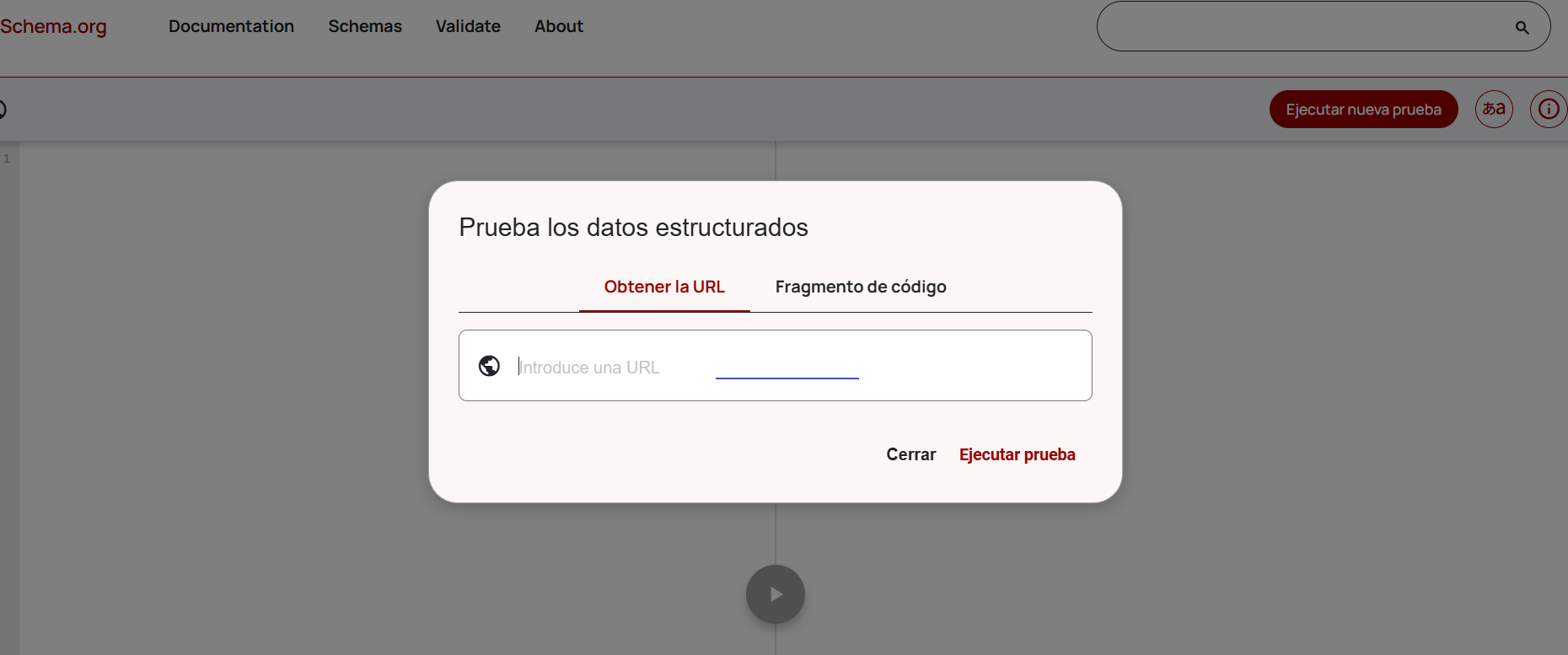Open the Schemas menu
1568x655 pixels.
pos(365,26)
